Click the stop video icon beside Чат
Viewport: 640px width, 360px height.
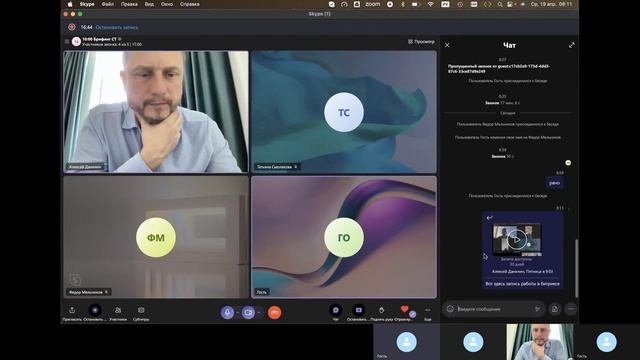(358, 310)
